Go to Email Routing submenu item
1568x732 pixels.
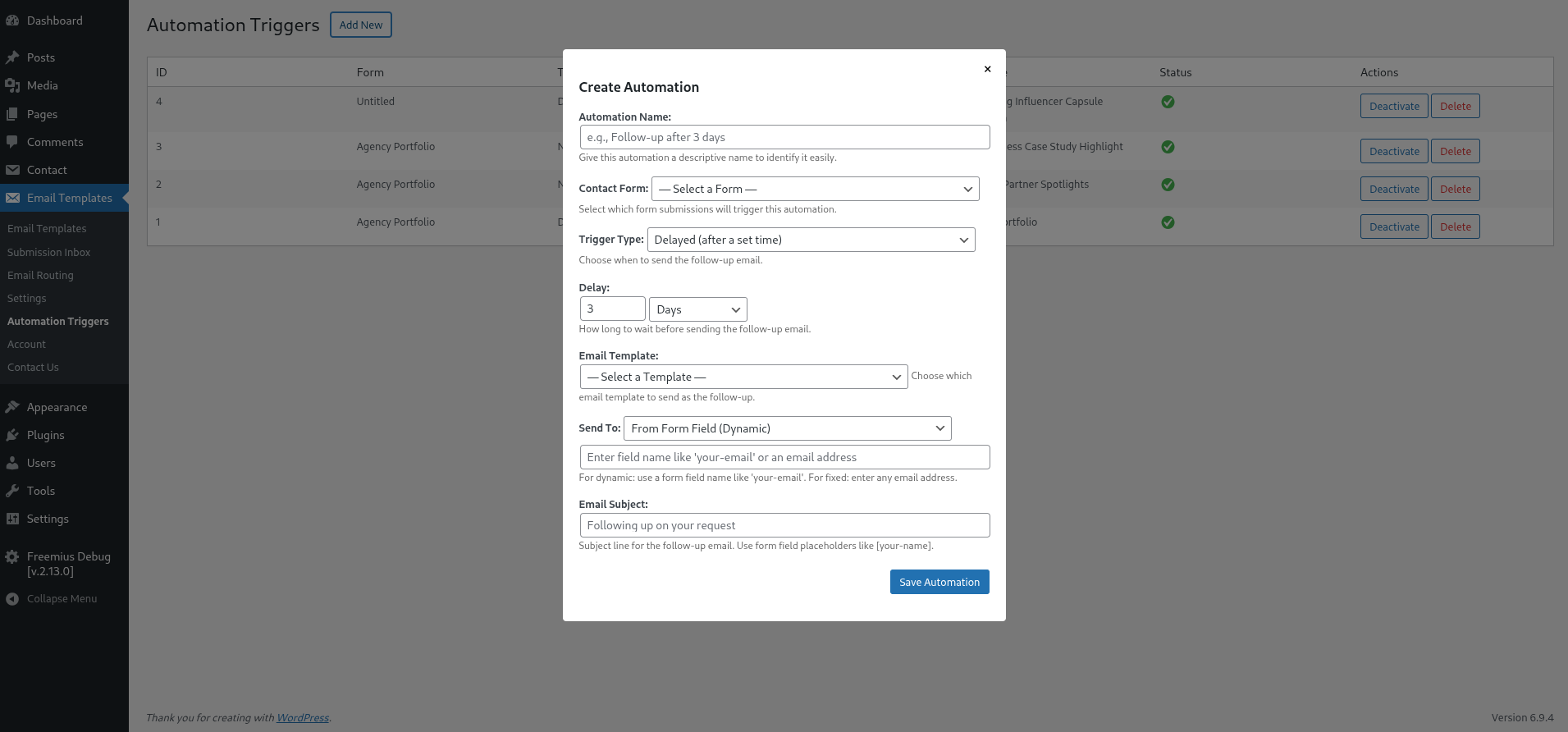pyautogui.click(x=40, y=275)
